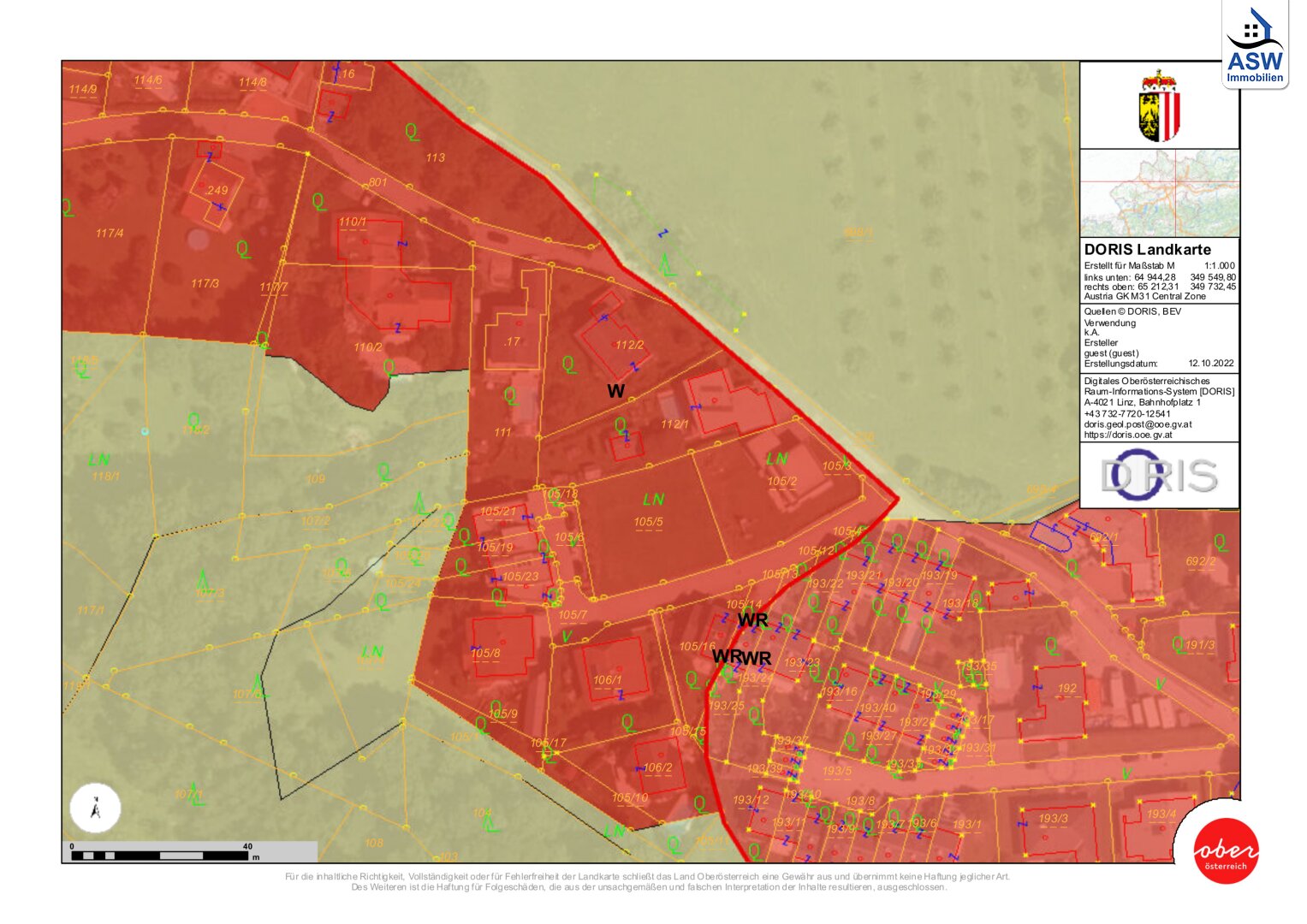
Task: Click the ASW Immobilien logo
Action: pyautogui.click(x=1254, y=46)
